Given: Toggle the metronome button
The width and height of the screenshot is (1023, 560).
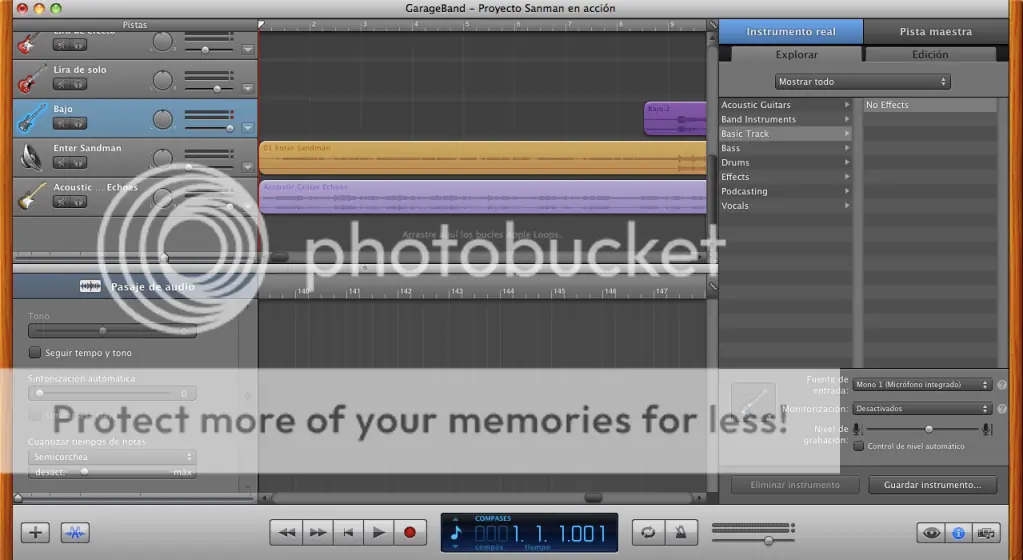Looking at the screenshot, I should coord(680,533).
